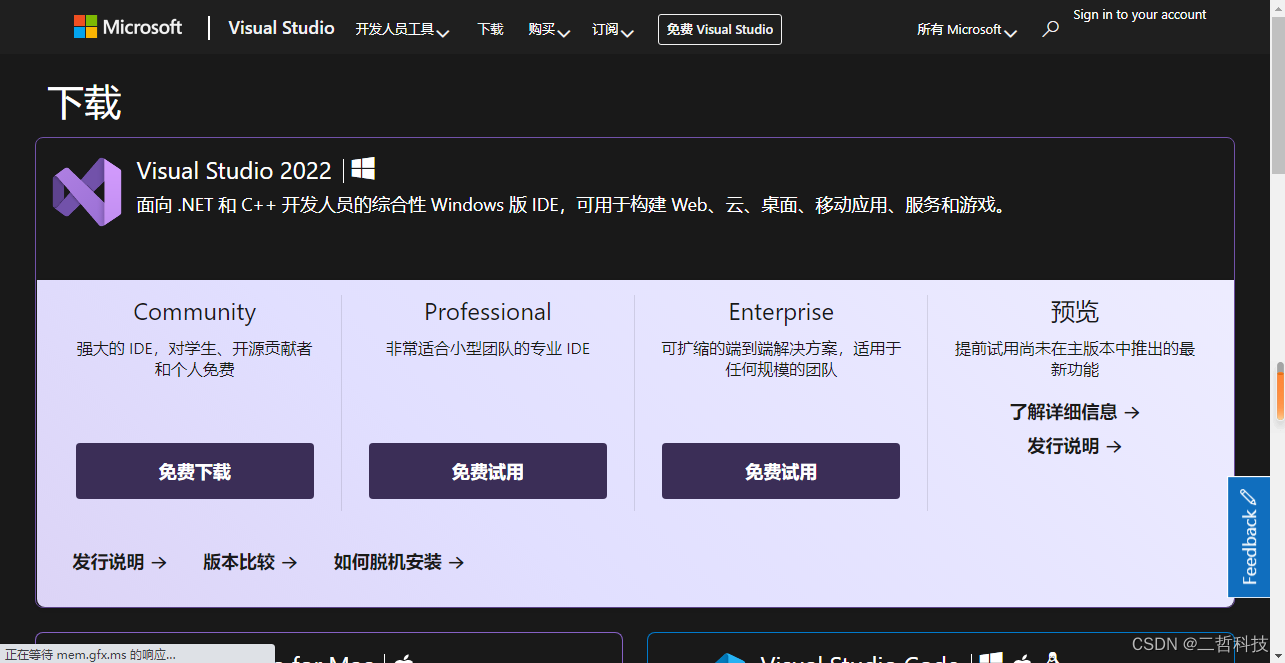This screenshot has width=1285, height=663.
Task: Open the 下载 nav item
Action: pos(490,29)
